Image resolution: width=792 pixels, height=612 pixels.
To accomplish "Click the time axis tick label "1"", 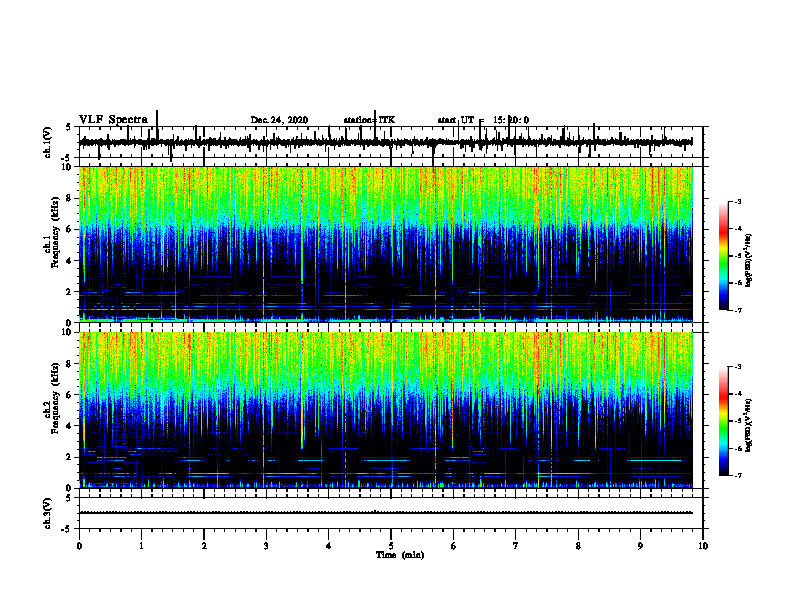I will click(x=141, y=546).
